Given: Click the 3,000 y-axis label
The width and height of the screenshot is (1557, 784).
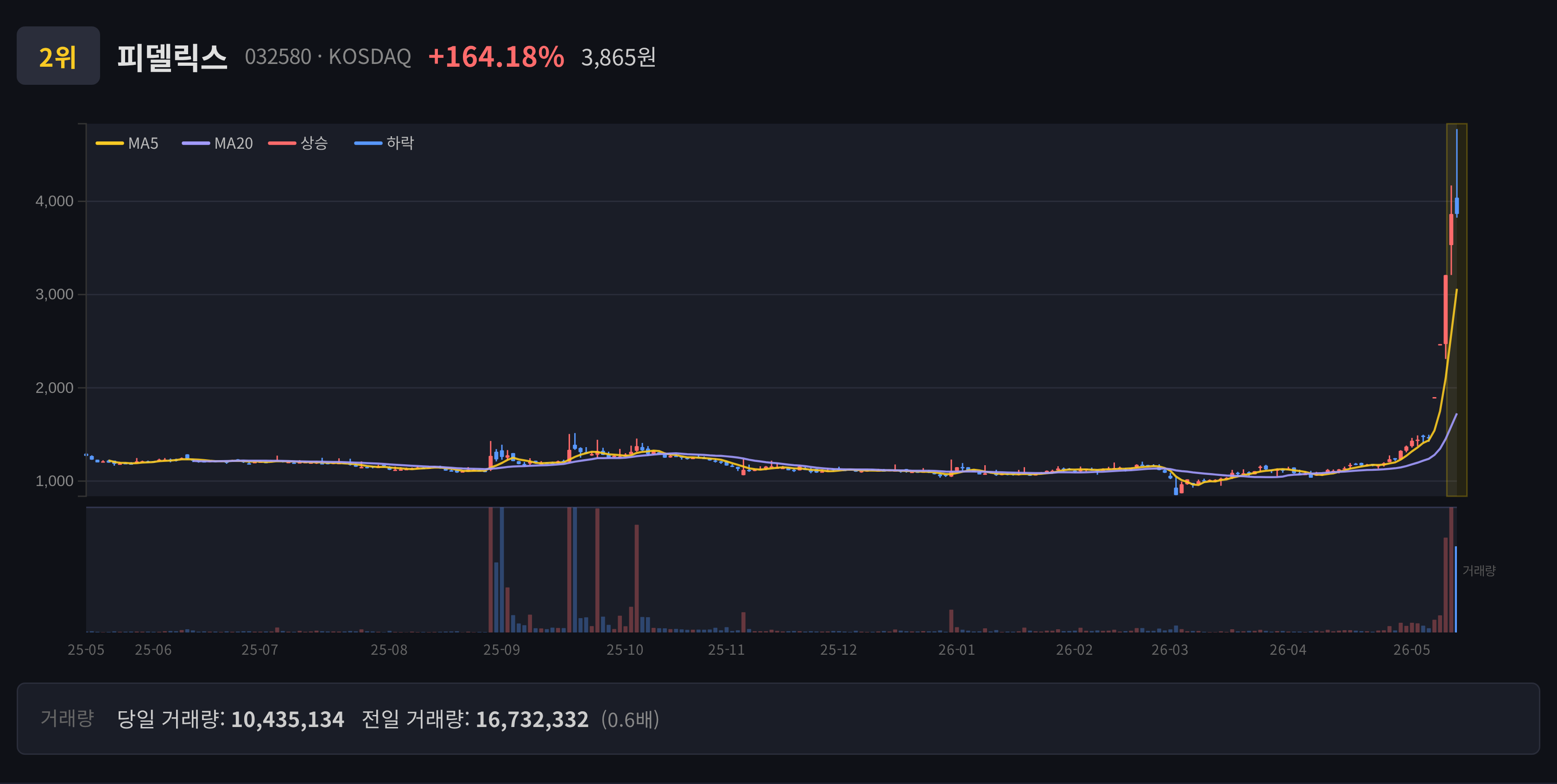Looking at the screenshot, I should click(x=54, y=294).
